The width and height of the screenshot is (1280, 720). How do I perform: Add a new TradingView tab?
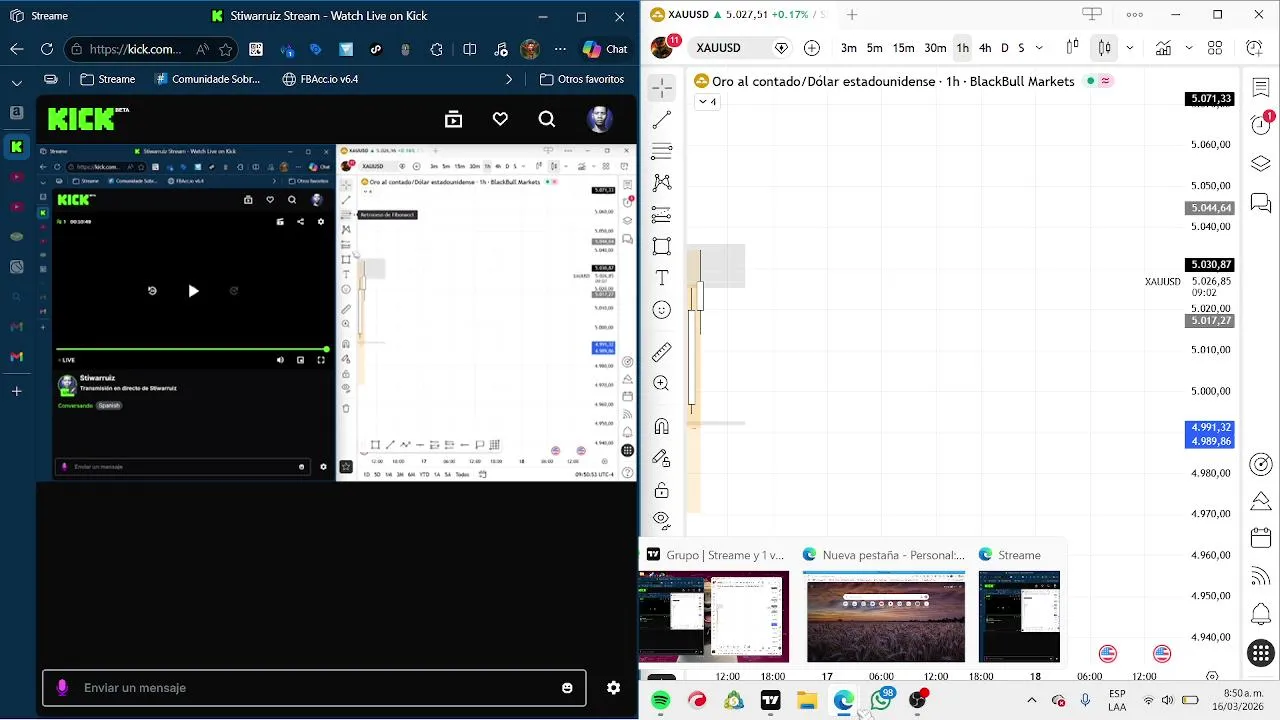click(851, 15)
